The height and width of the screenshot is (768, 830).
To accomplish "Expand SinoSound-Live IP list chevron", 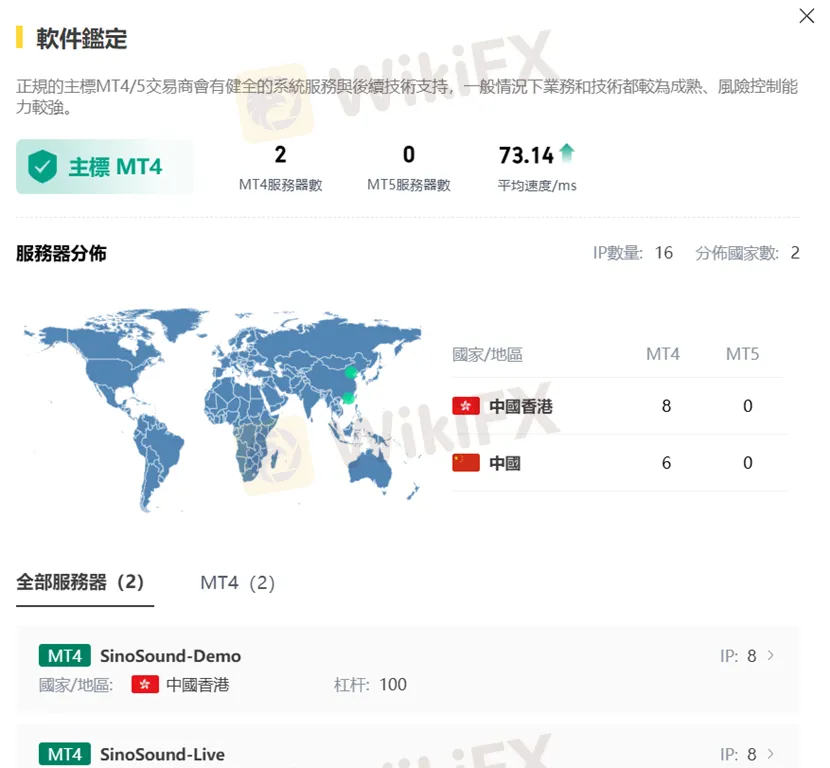I will 771,754.
